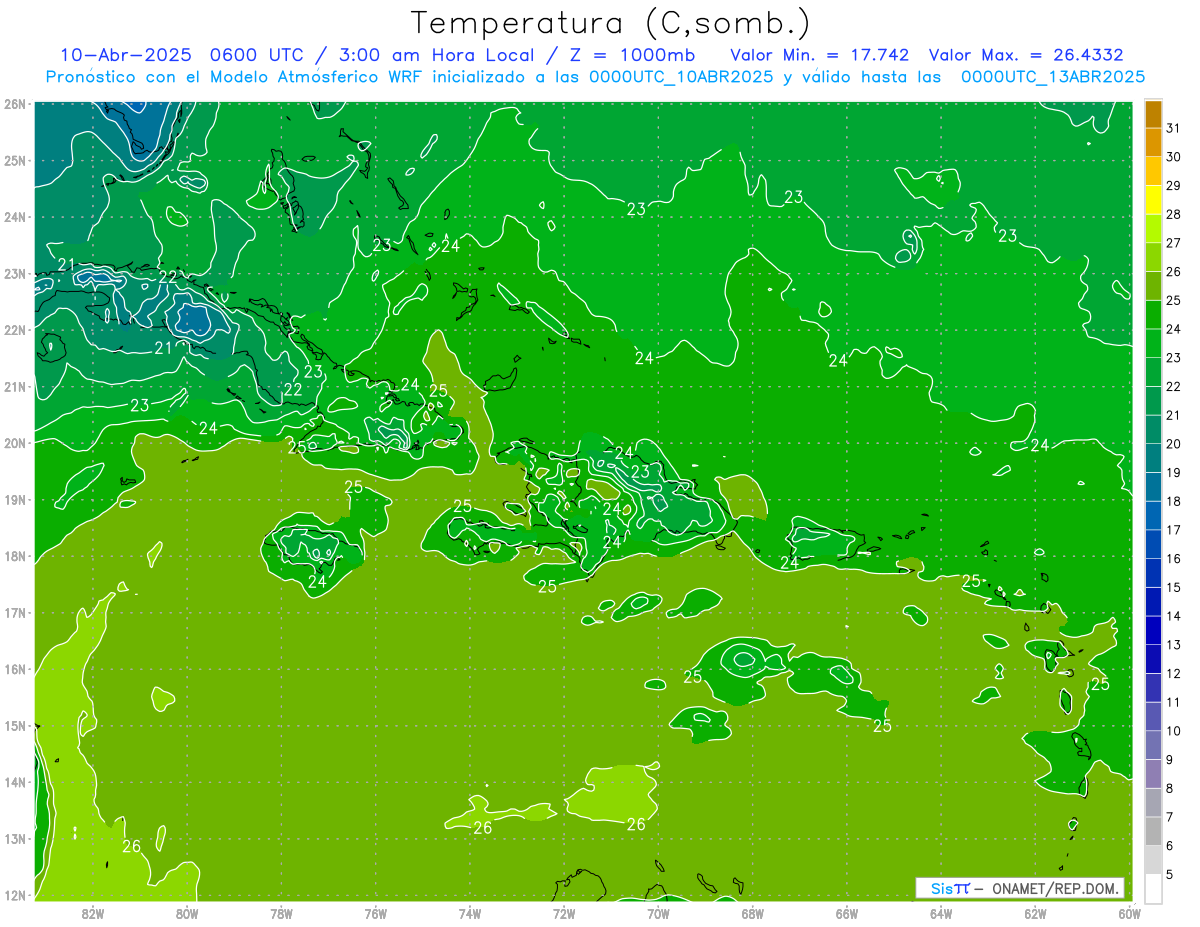Click the '66W' longitude axis label
This screenshot has width=1200, height=927.
[847, 913]
